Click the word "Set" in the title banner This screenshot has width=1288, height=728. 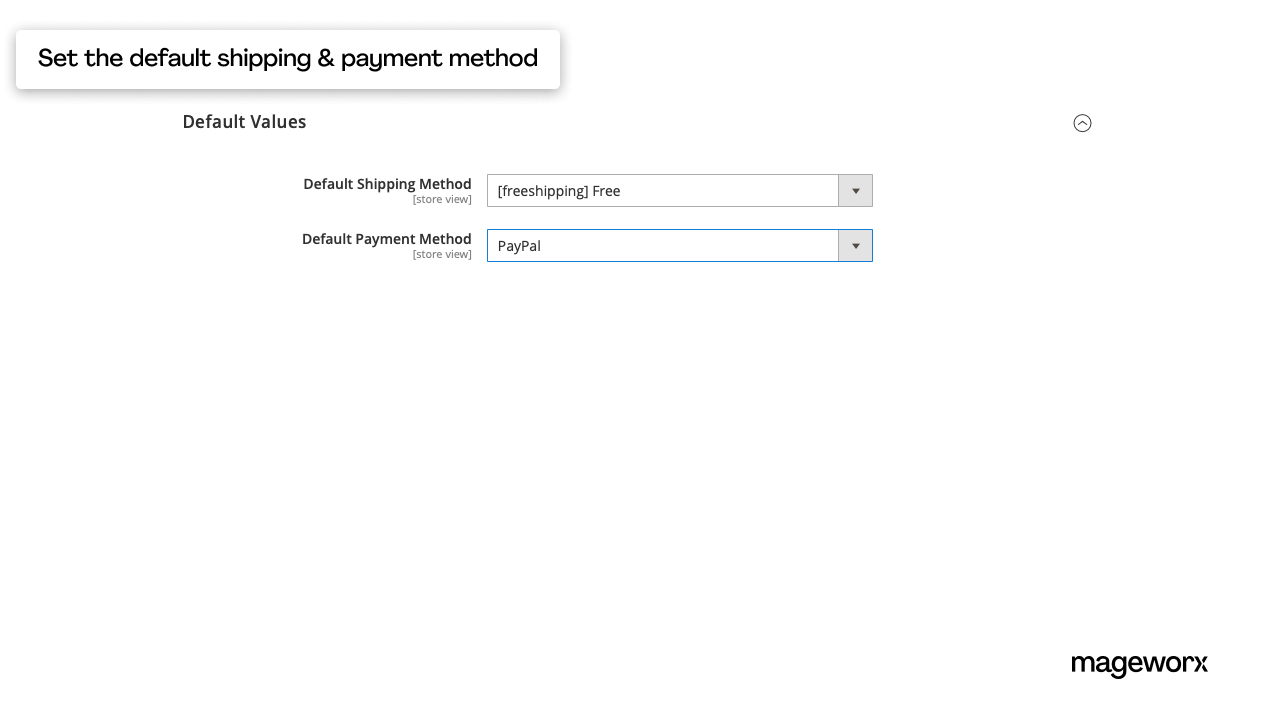58,59
